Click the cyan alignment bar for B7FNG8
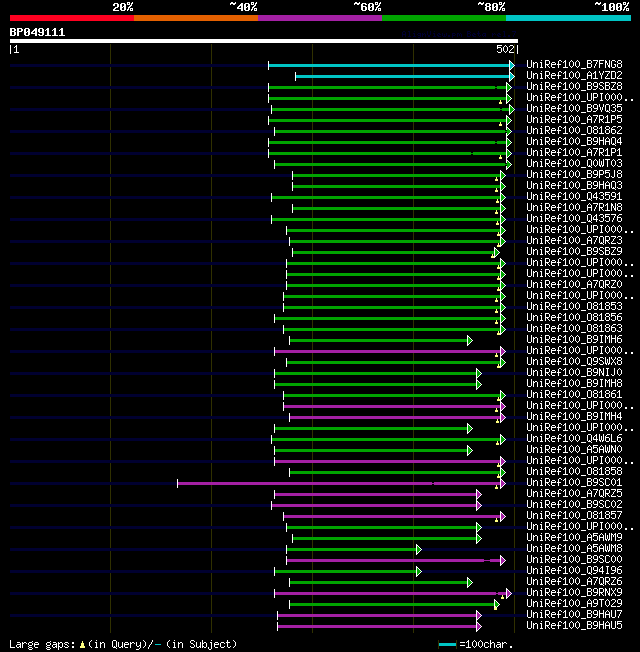This screenshot has height=652, width=640. [391, 65]
